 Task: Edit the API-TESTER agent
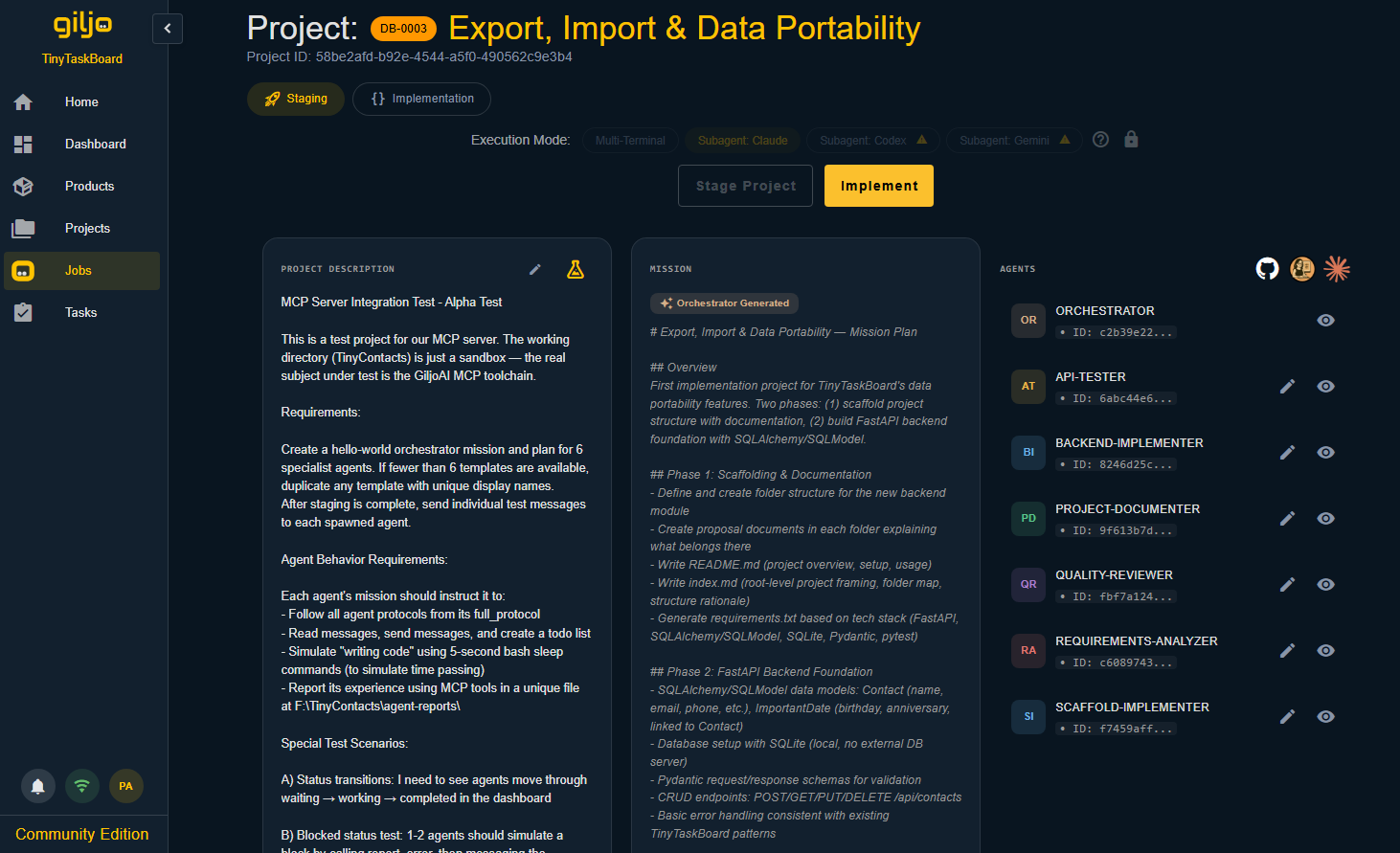click(1288, 387)
